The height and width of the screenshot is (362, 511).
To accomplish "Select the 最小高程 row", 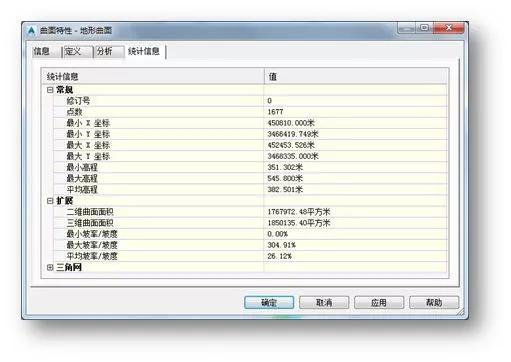I will (250, 167).
